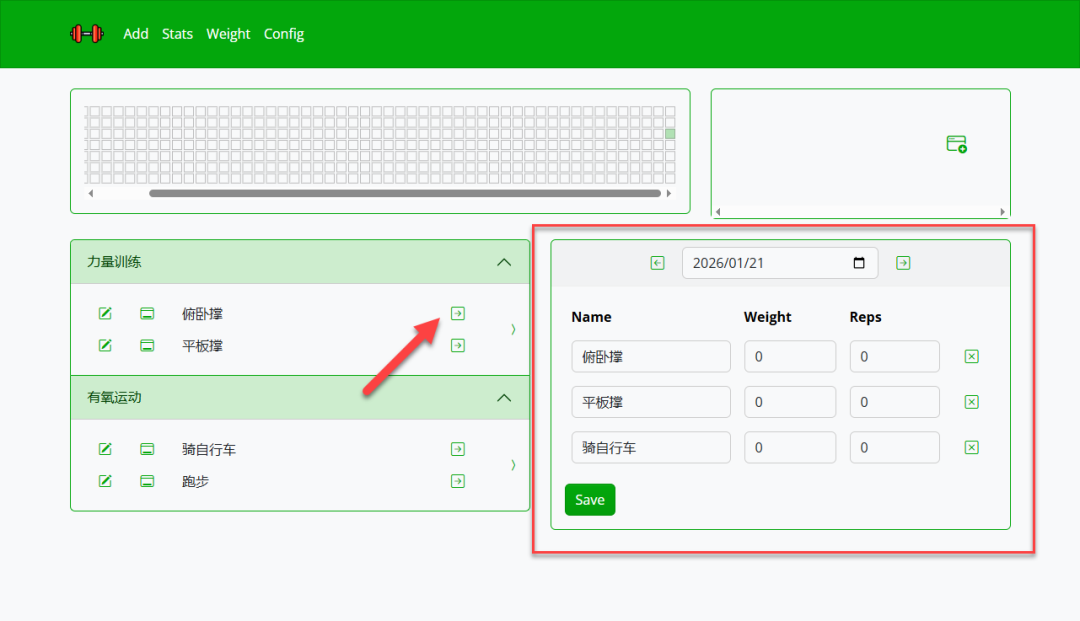The width and height of the screenshot is (1080, 621).
Task: Open the Config page
Action: pyautogui.click(x=284, y=34)
